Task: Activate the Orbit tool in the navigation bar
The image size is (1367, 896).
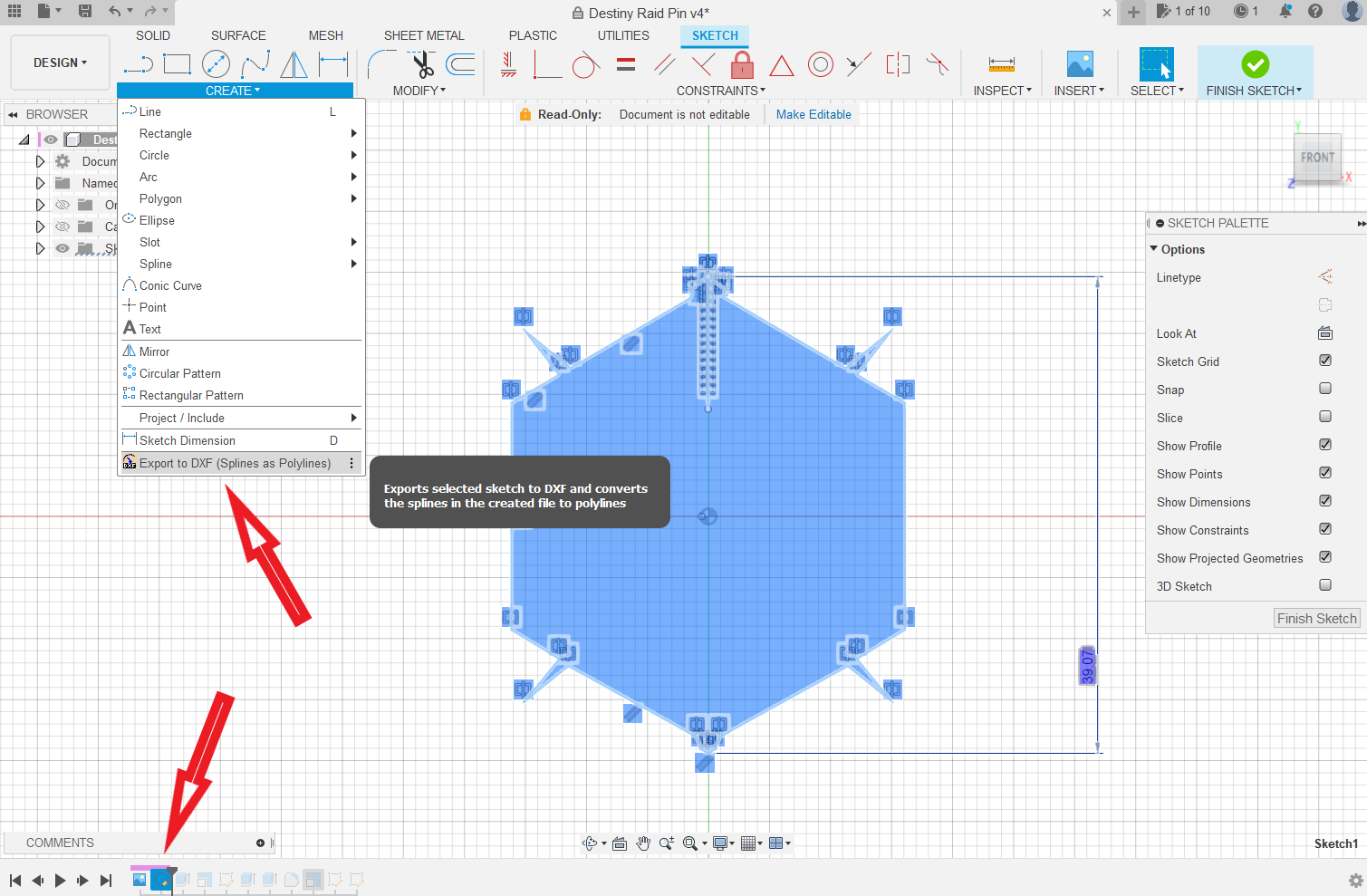Action: pyautogui.click(x=590, y=843)
